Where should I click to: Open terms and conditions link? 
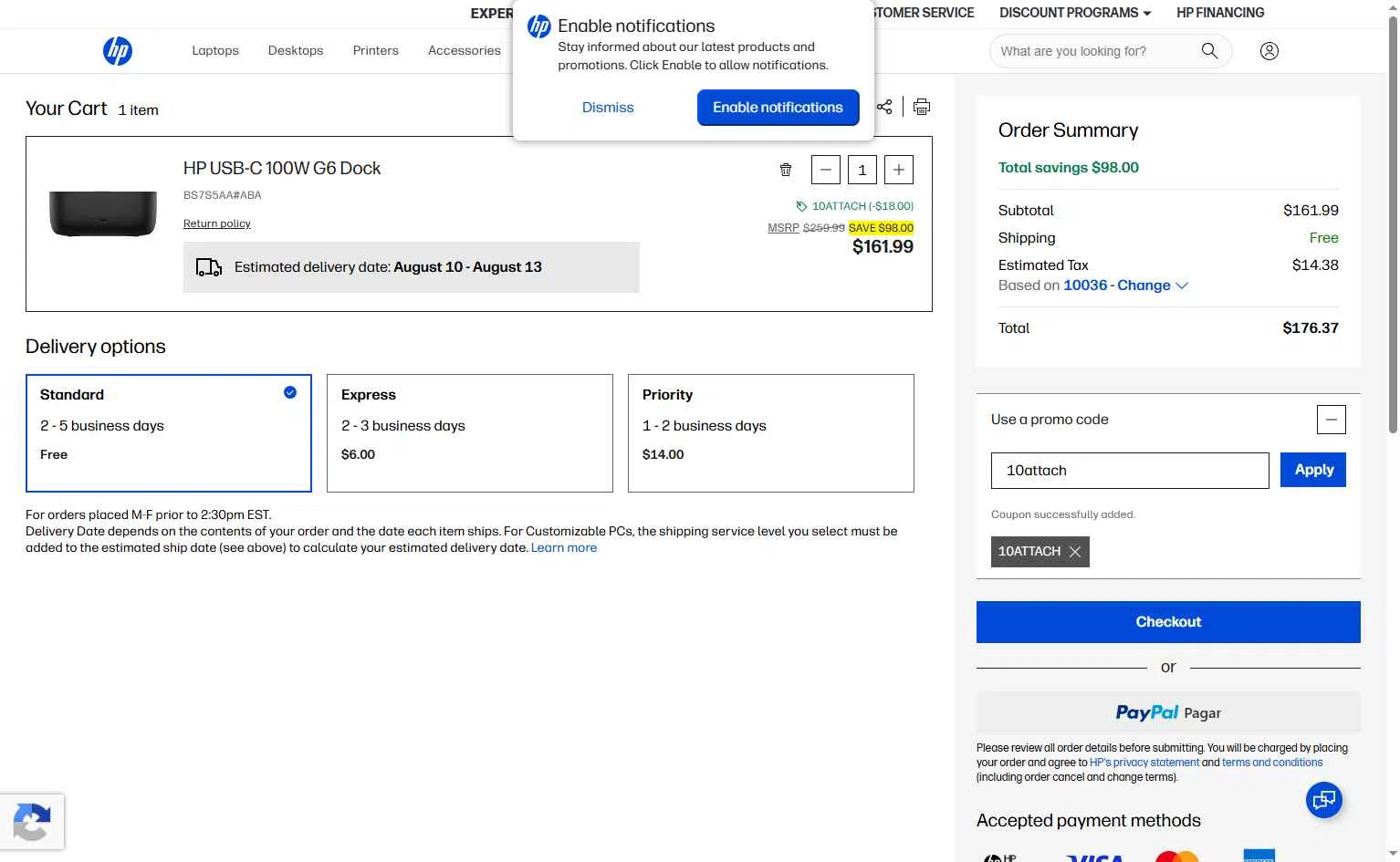1272,763
